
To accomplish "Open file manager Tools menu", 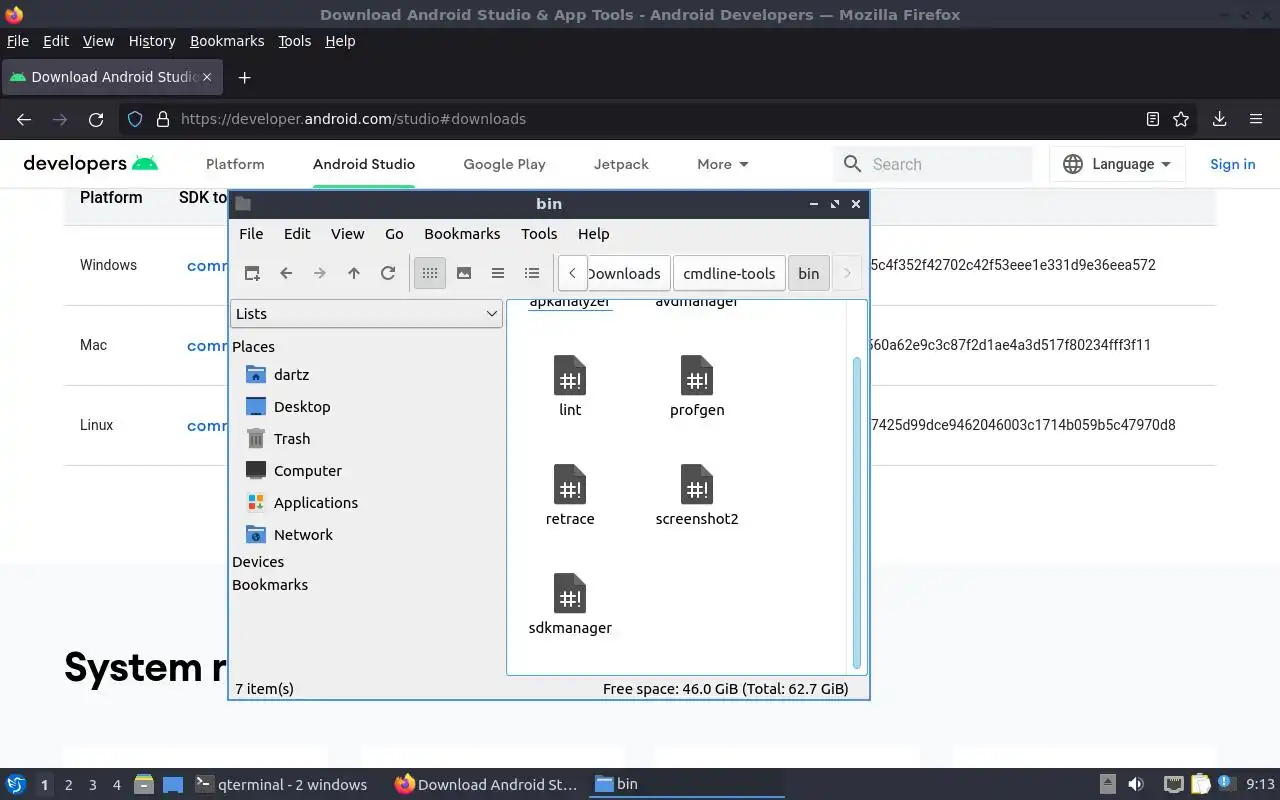I will tap(539, 233).
